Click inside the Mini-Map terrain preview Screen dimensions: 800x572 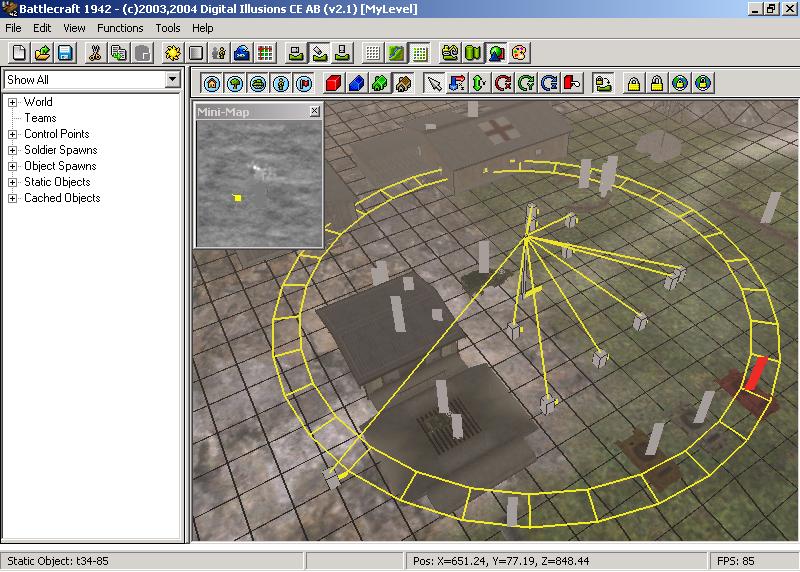point(259,183)
